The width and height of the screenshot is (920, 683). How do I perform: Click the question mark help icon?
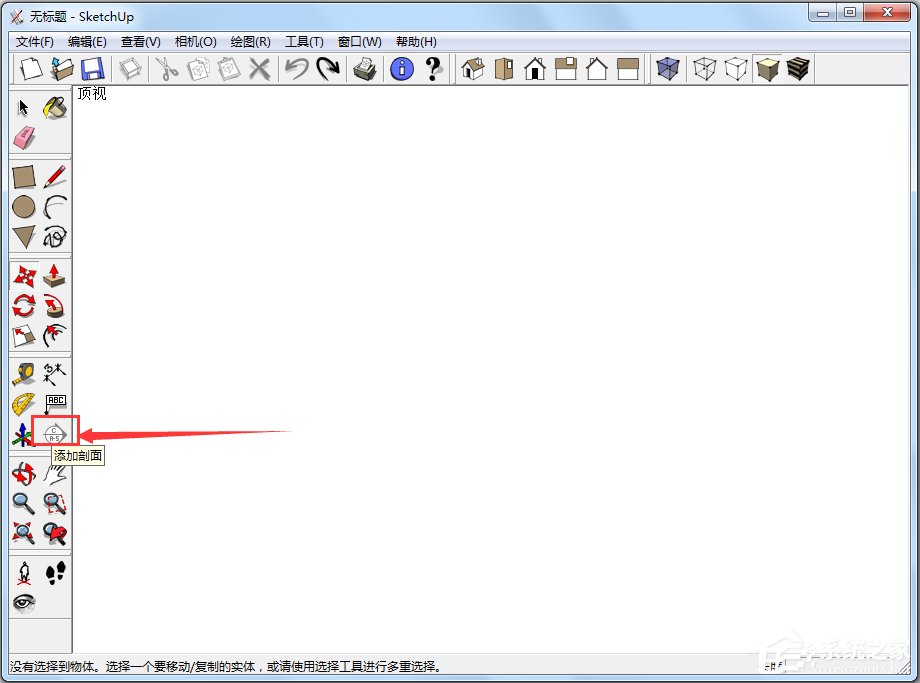click(433, 69)
